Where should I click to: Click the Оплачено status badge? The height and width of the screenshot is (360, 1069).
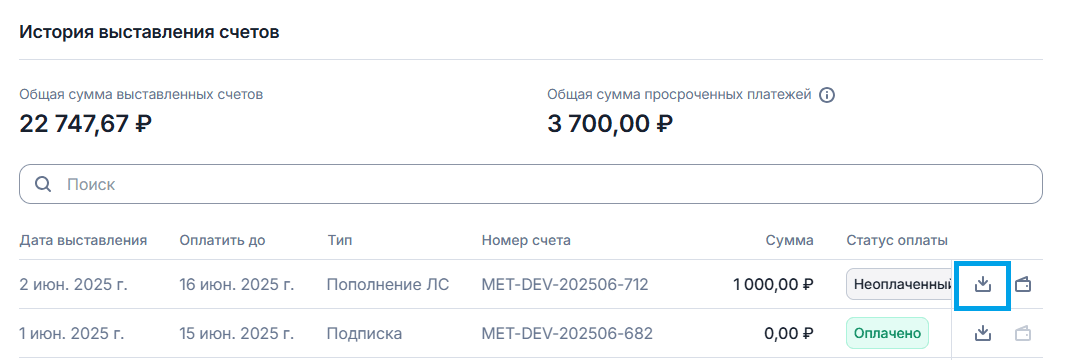pos(887,333)
